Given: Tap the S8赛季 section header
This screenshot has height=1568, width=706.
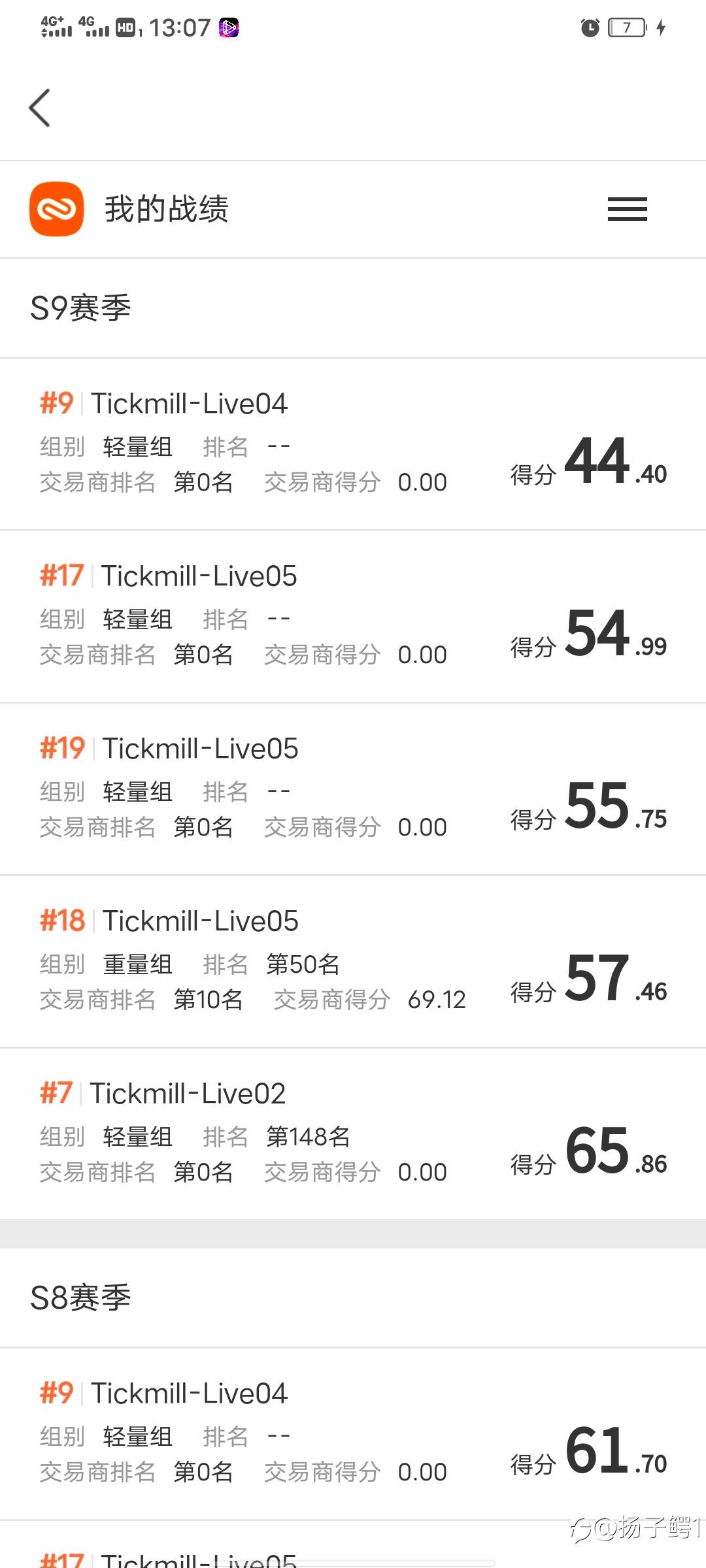Looking at the screenshot, I should [x=80, y=1298].
